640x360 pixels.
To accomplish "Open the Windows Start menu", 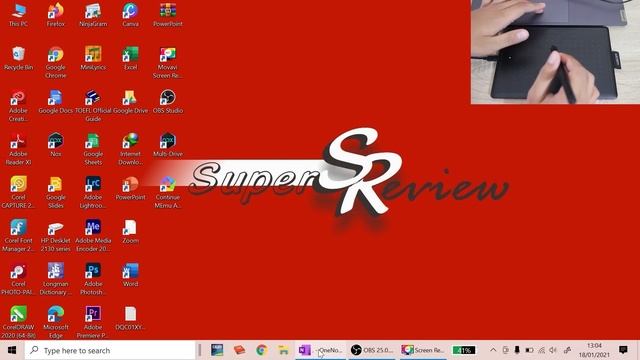I will point(12,350).
